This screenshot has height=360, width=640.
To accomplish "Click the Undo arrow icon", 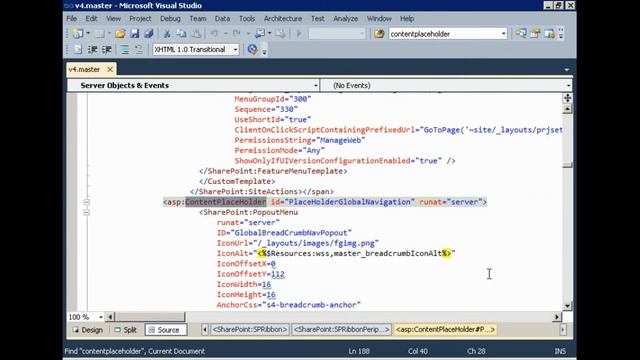I will tap(214, 34).
